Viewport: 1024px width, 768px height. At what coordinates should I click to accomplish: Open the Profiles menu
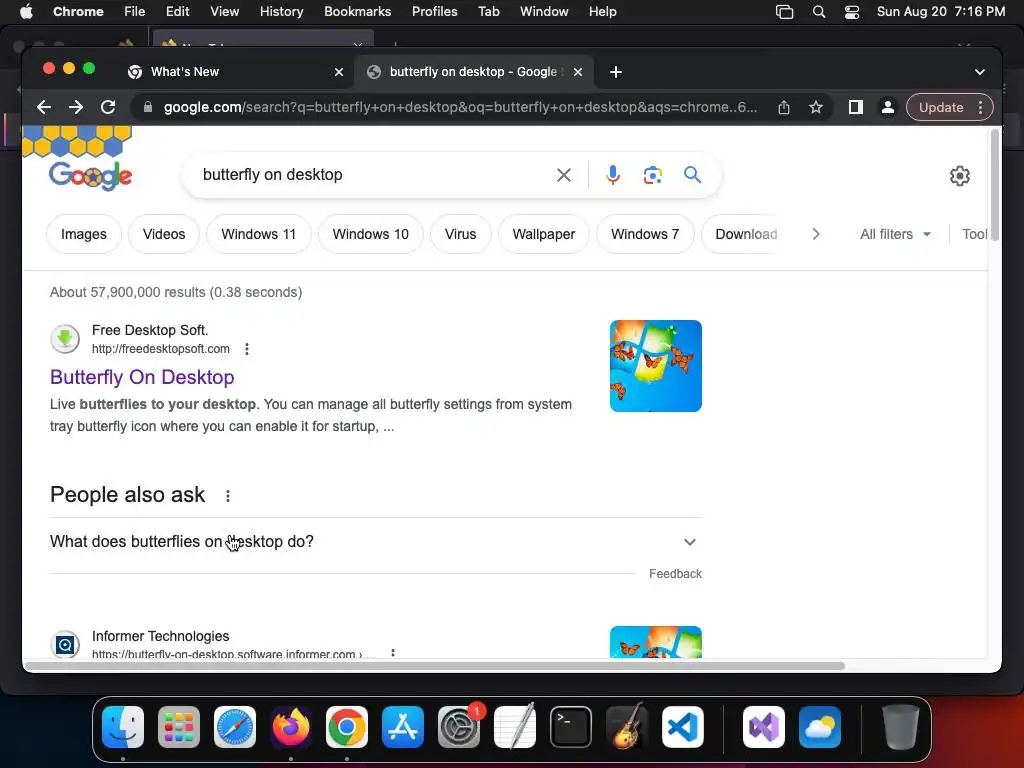point(434,12)
